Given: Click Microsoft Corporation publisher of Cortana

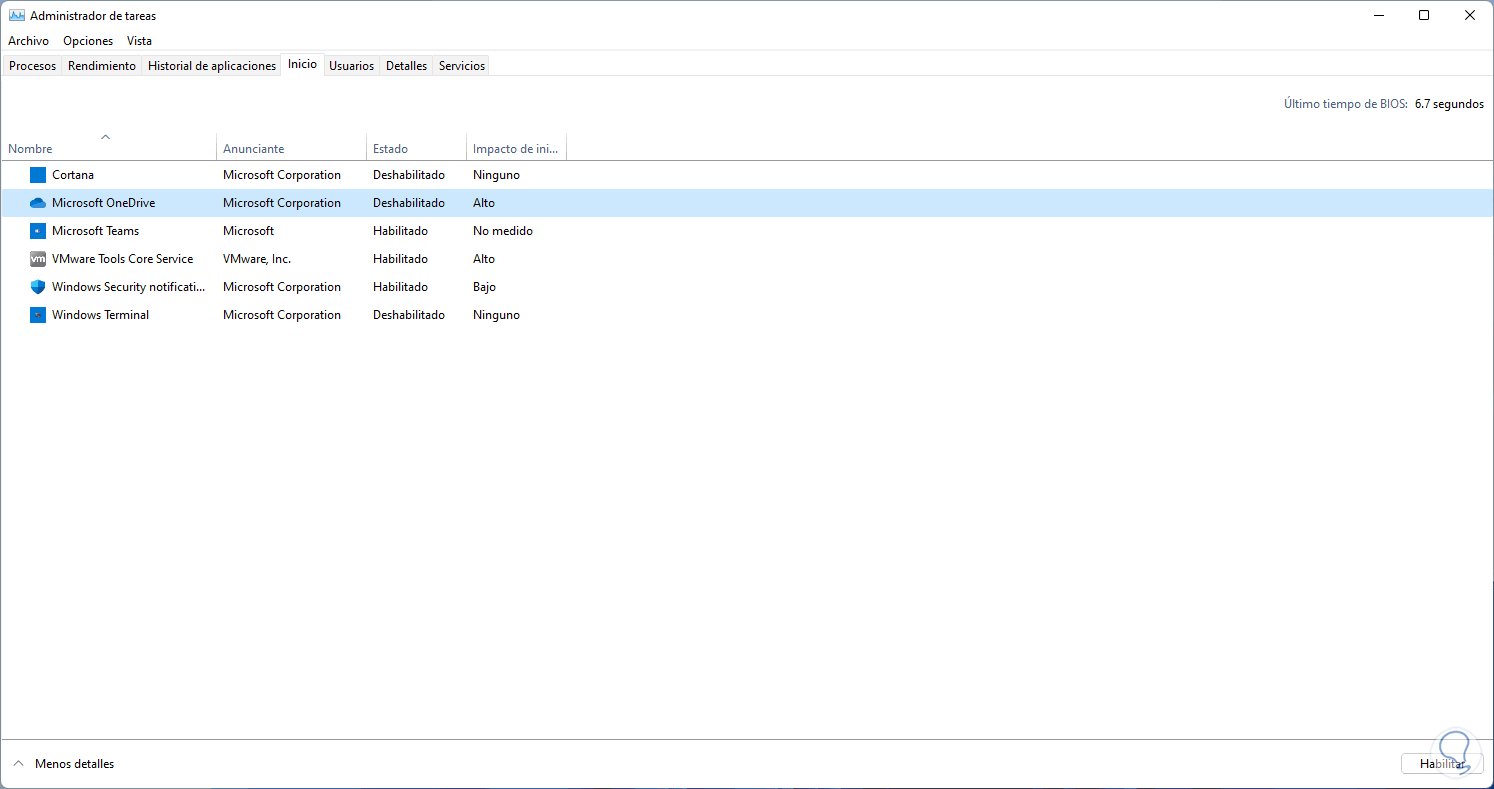Looking at the screenshot, I should 282,175.
